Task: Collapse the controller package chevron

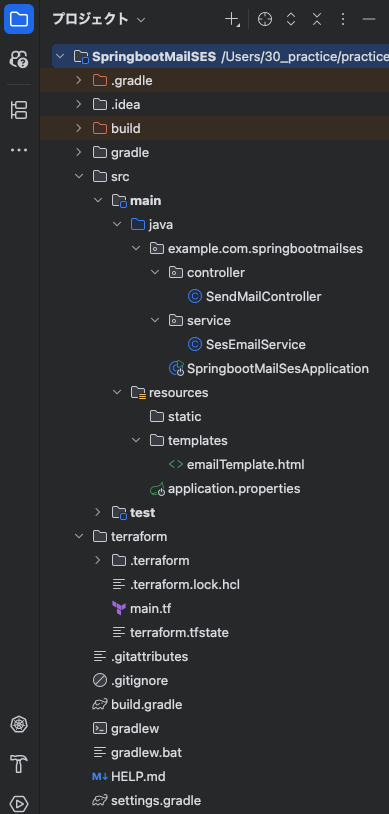Action: coord(155,273)
